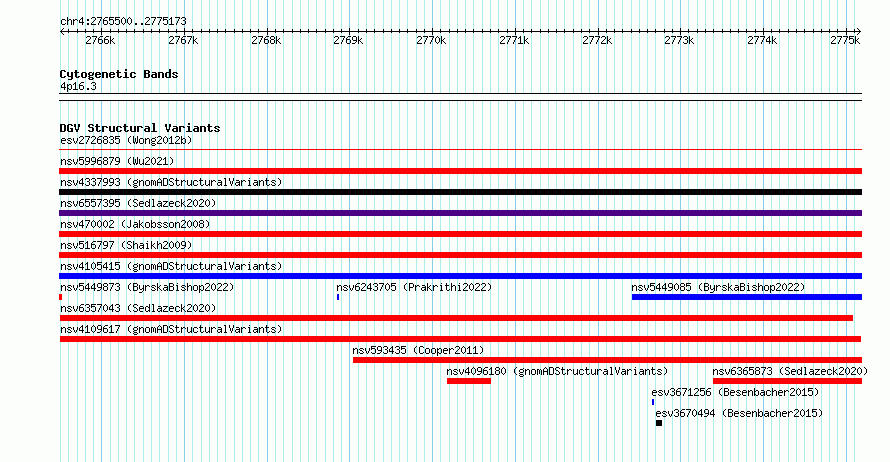Open the nsv470002 (Jakobsson2008) label
Screen dimensions: 890x462
pos(135,224)
